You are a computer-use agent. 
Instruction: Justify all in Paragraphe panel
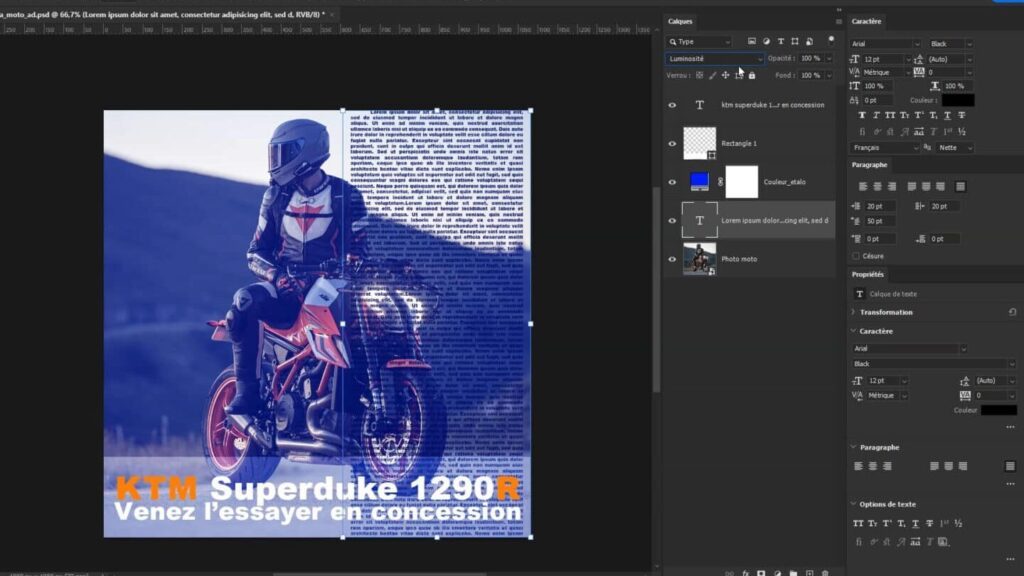(960, 186)
